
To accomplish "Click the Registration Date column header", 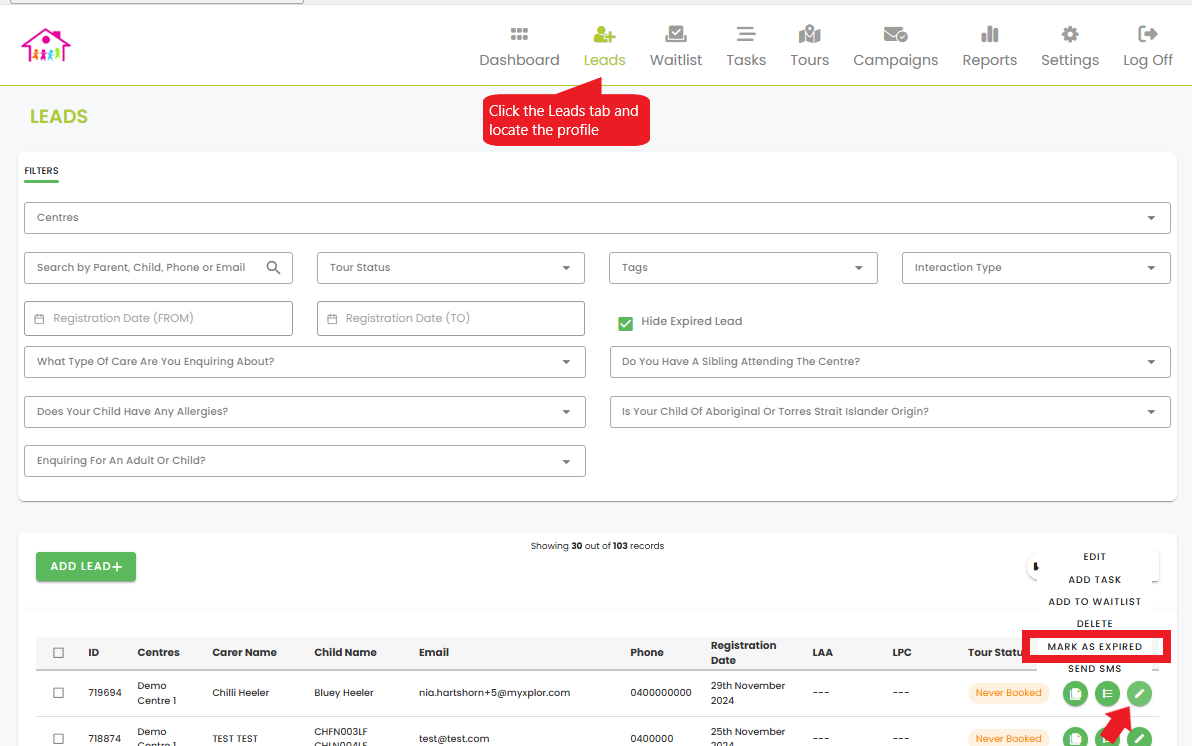I will click(x=743, y=652).
